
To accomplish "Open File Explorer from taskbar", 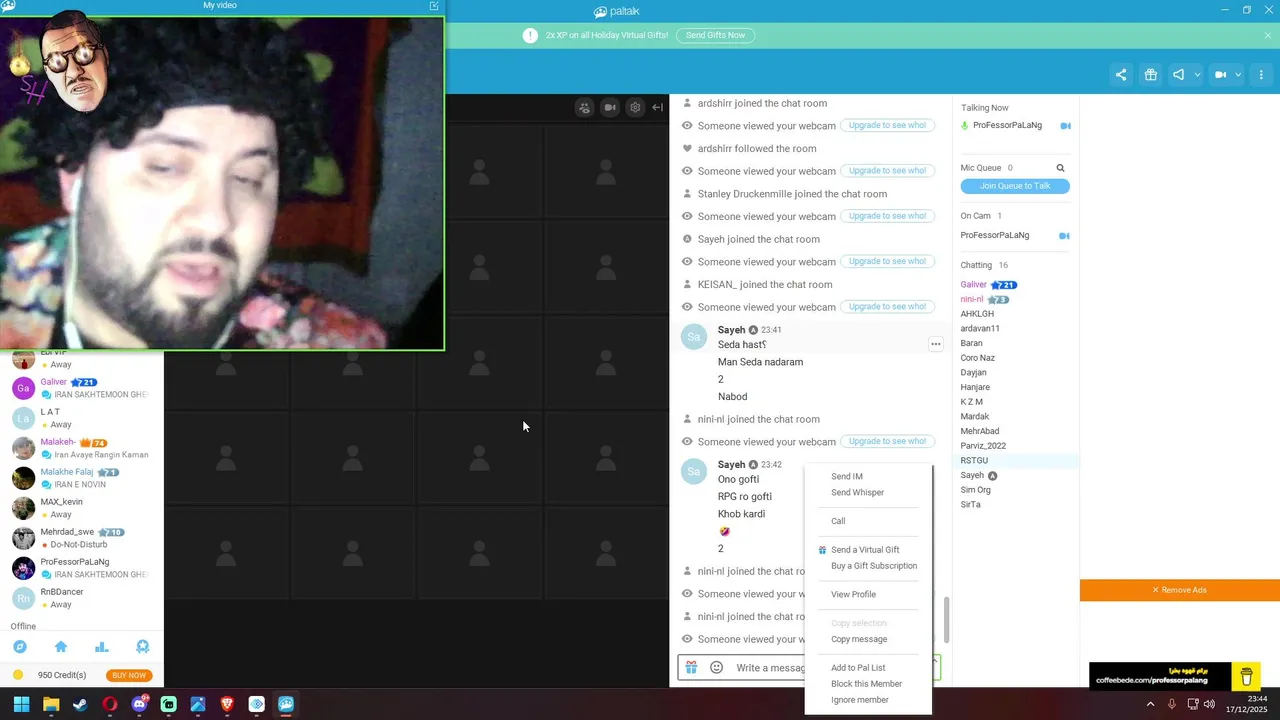I will click(x=51, y=704).
